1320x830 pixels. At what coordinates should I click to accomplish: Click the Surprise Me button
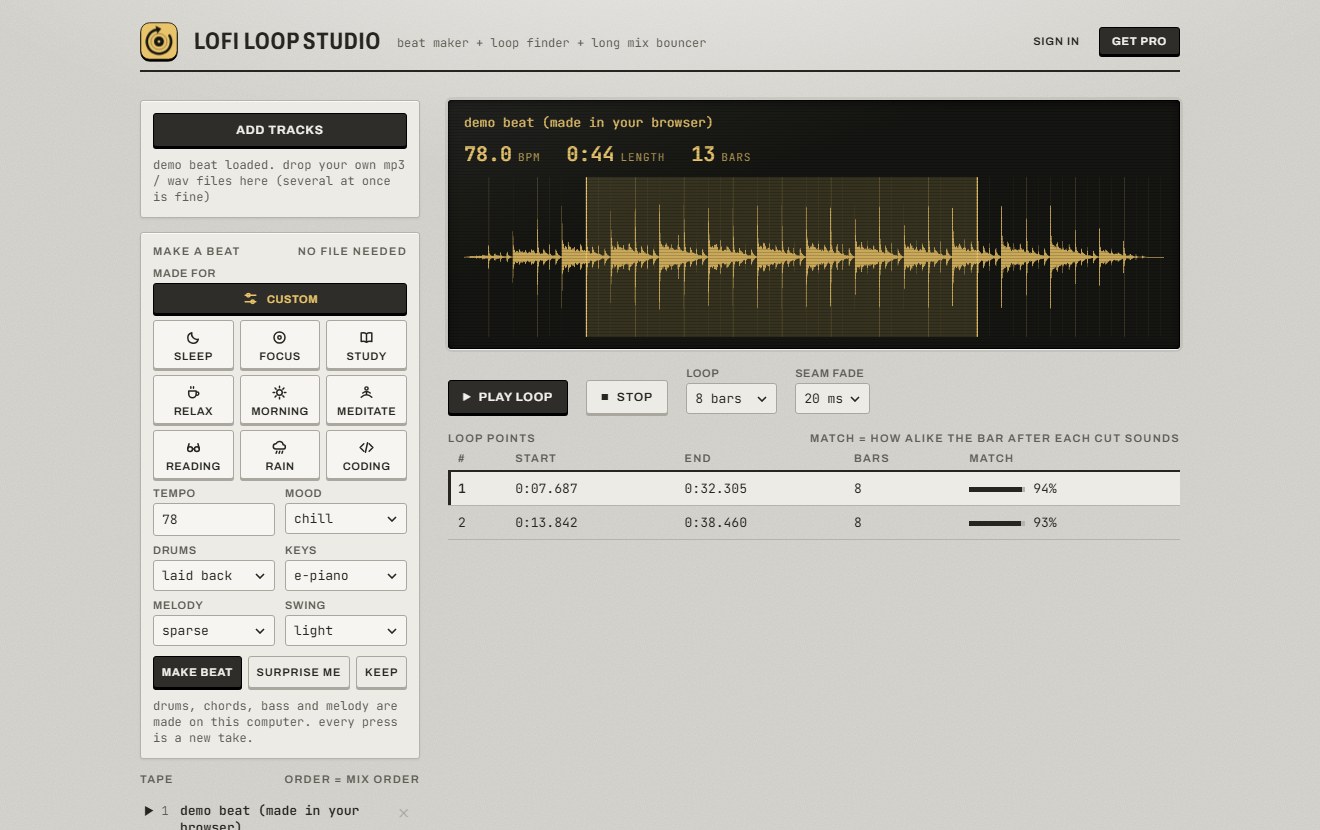coord(298,672)
